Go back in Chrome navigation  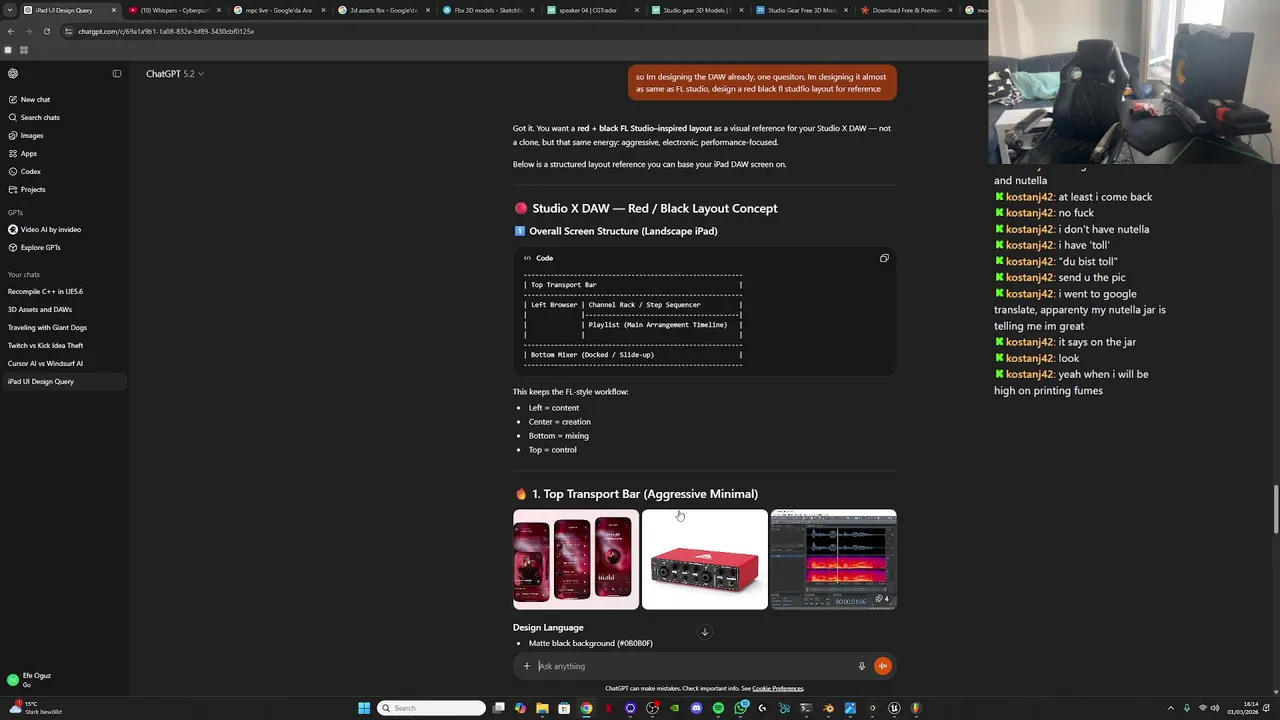10,31
